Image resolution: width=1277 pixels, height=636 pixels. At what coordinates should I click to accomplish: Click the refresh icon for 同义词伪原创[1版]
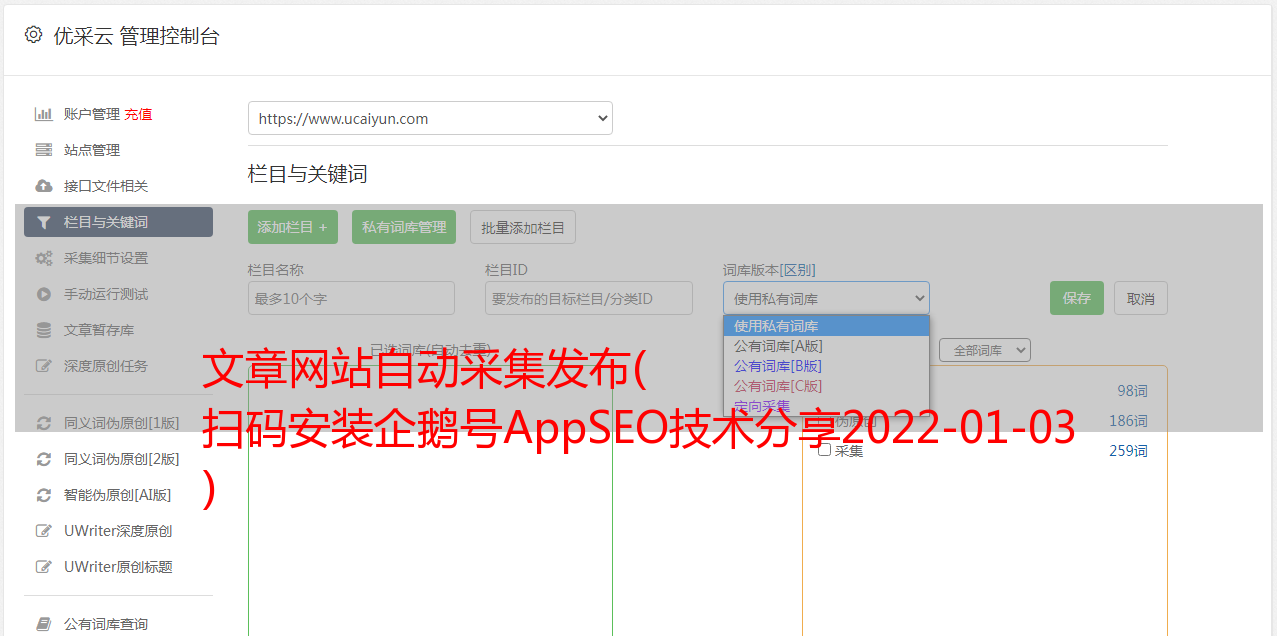[x=44, y=423]
